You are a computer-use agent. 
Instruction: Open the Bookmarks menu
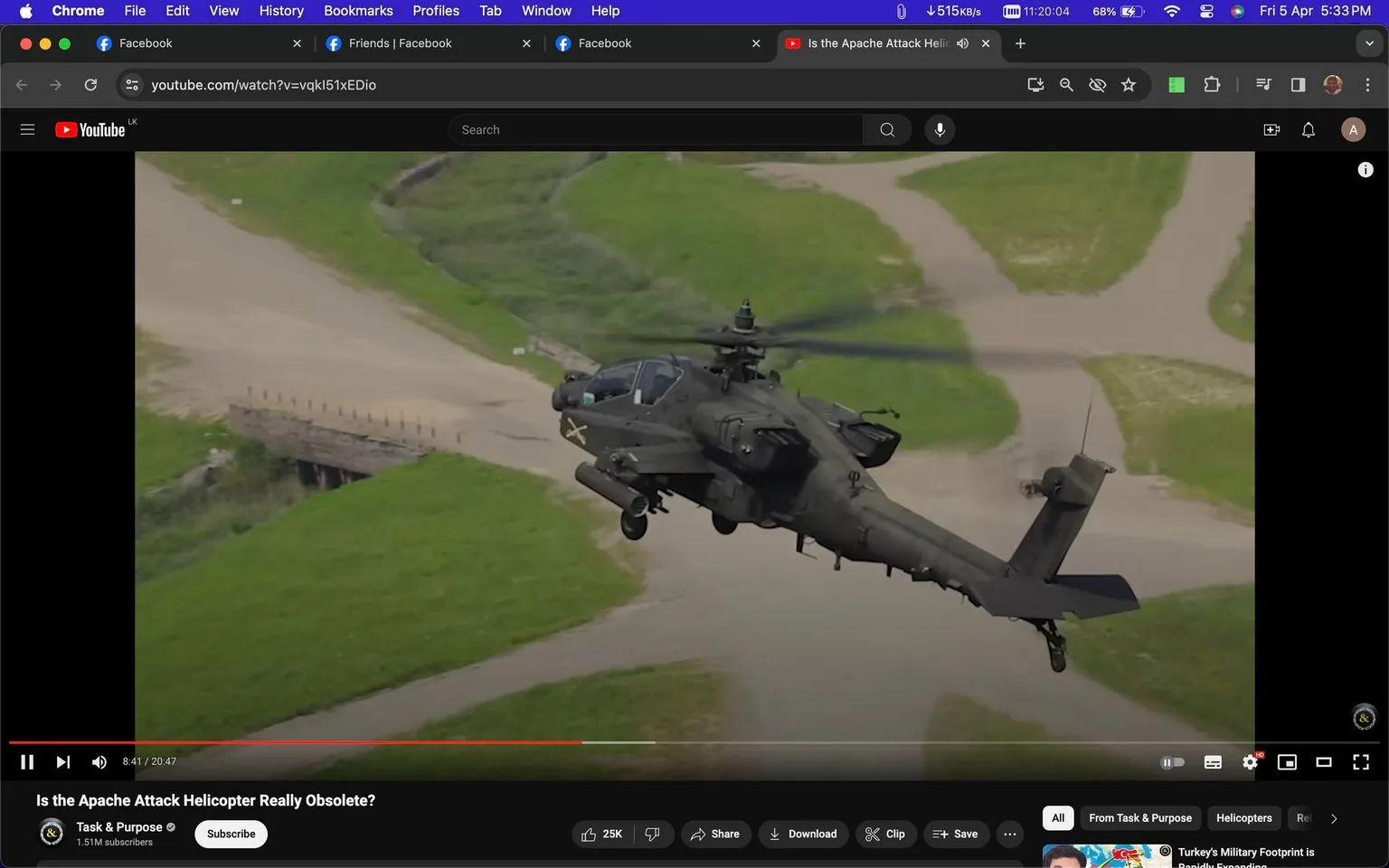(x=358, y=10)
